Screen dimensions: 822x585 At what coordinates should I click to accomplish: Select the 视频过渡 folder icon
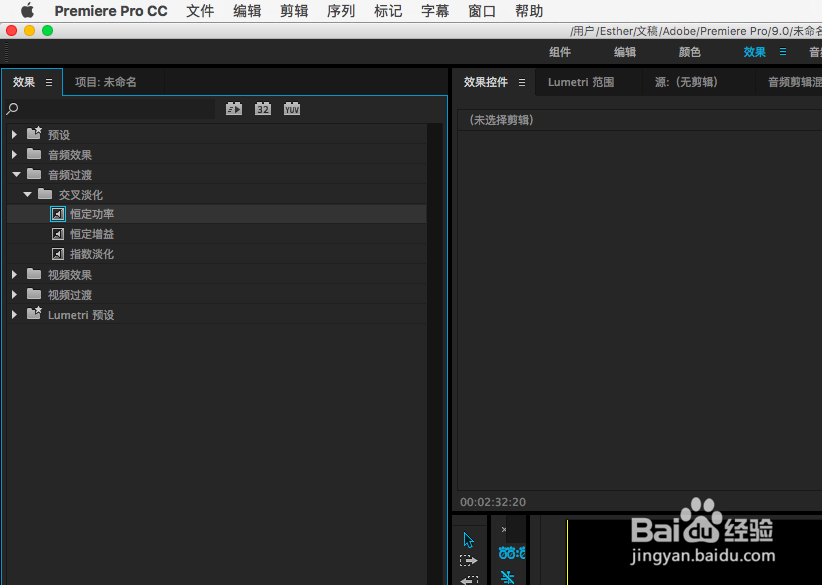pyautogui.click(x=34, y=294)
